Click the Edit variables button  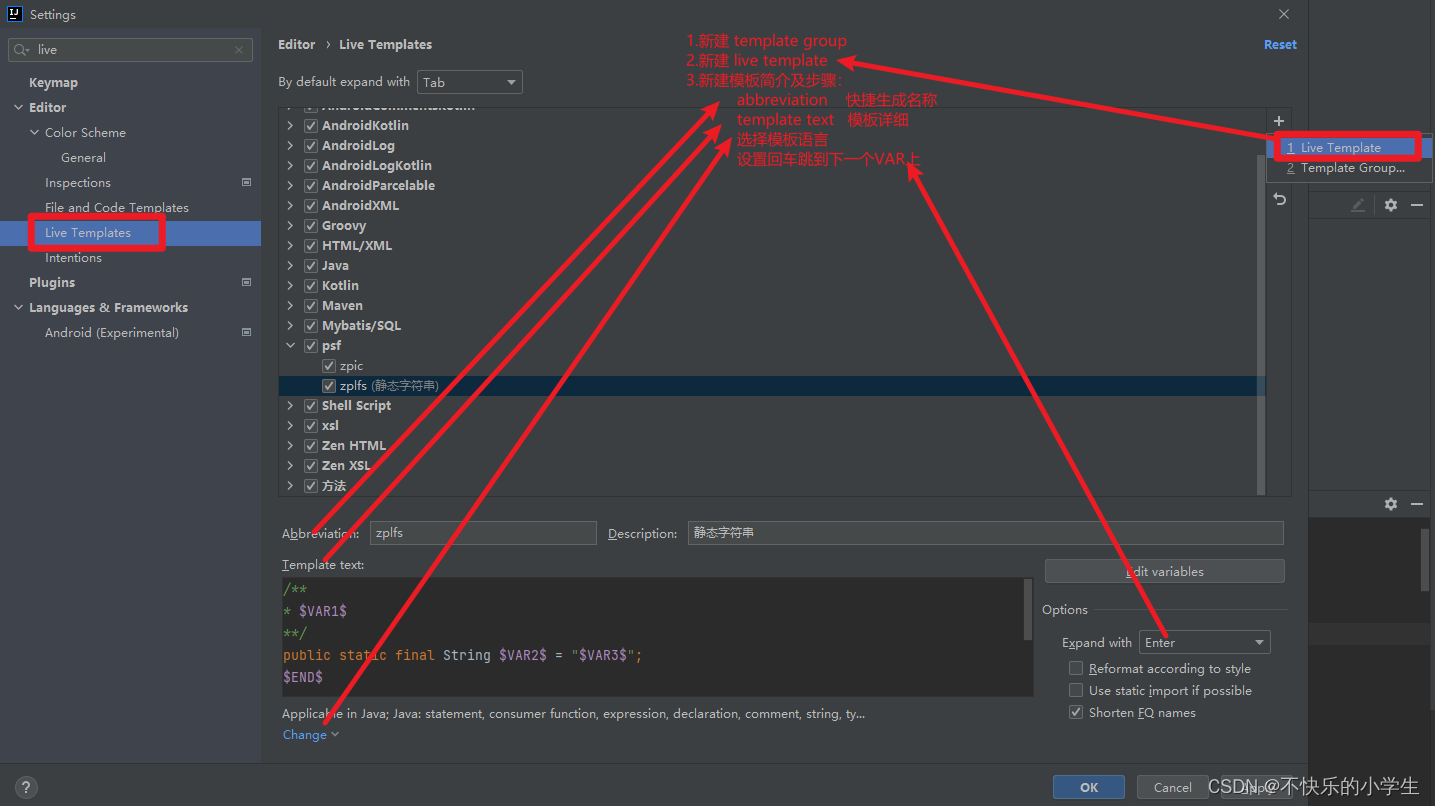click(x=1164, y=571)
